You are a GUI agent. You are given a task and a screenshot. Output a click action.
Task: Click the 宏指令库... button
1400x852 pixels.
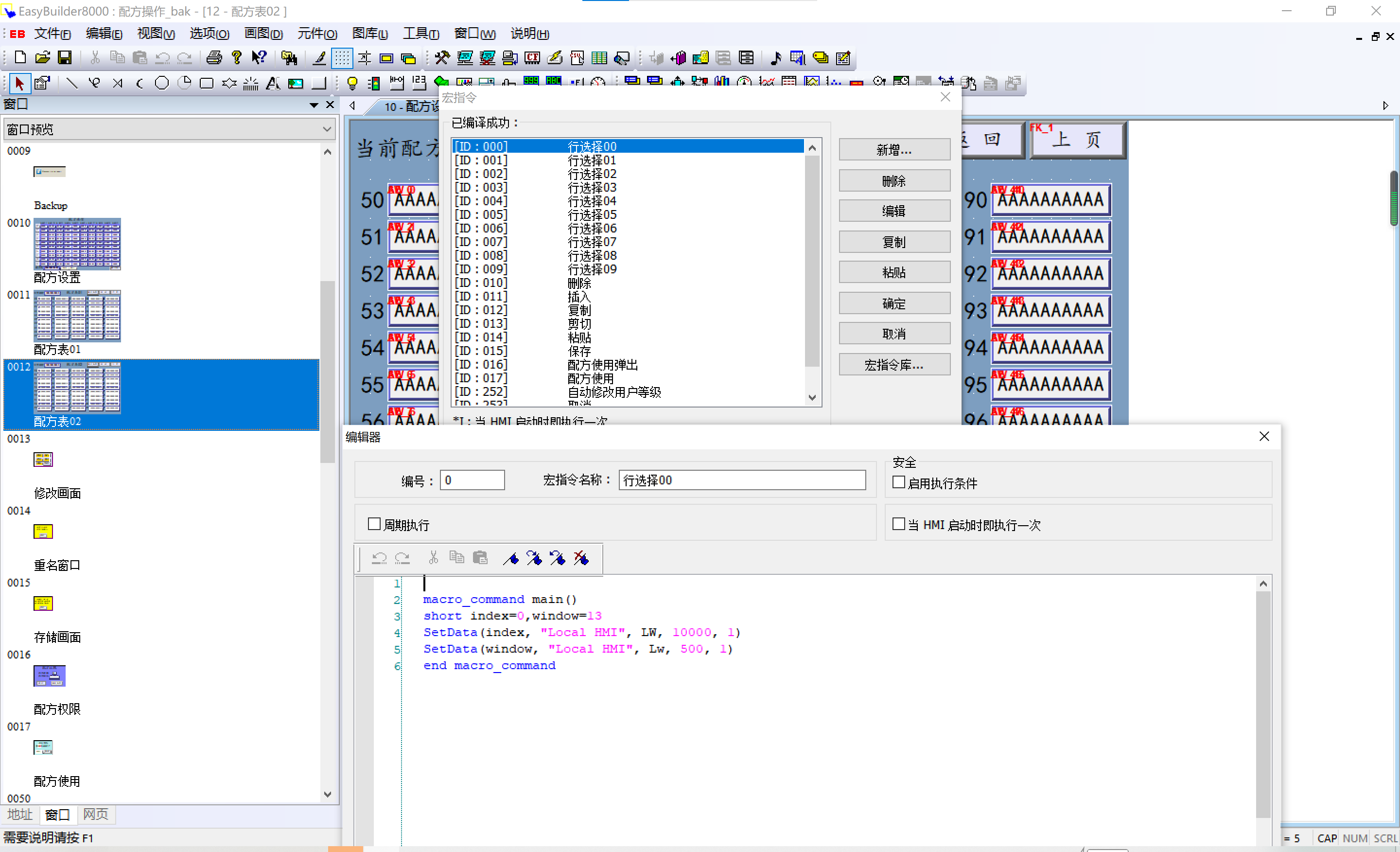click(894, 365)
